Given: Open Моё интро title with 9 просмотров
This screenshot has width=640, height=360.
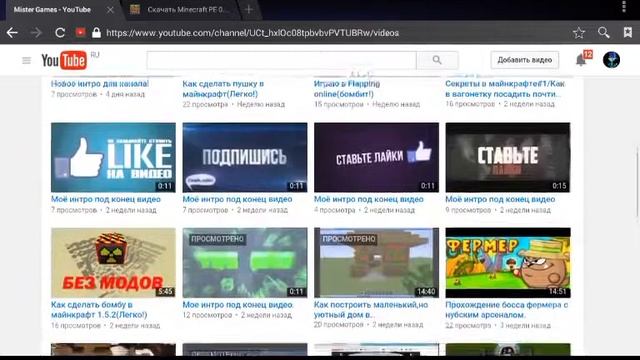Looking at the screenshot, I should 500,199.
